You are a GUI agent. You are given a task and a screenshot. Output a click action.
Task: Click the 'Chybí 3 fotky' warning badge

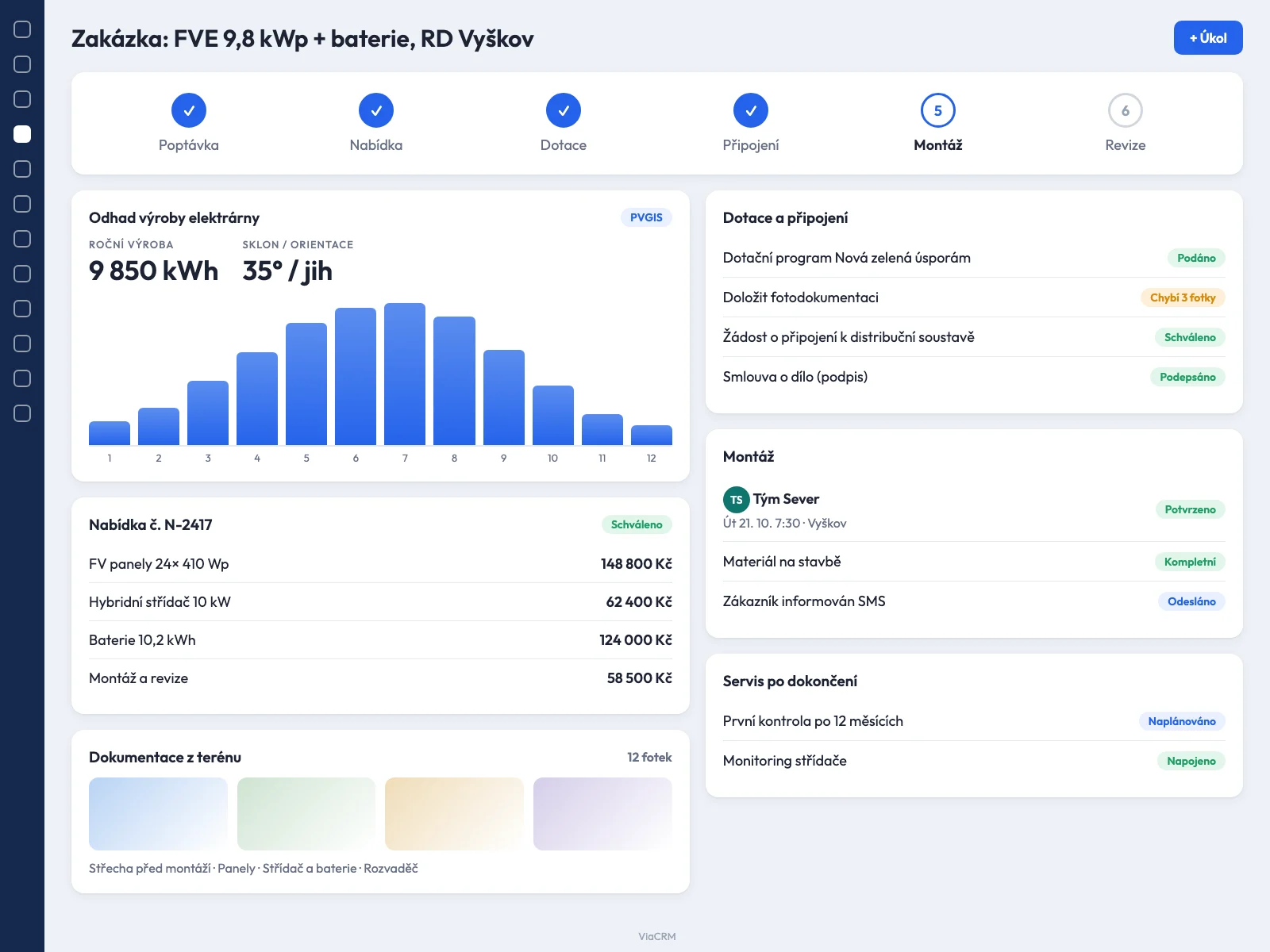pos(1183,297)
